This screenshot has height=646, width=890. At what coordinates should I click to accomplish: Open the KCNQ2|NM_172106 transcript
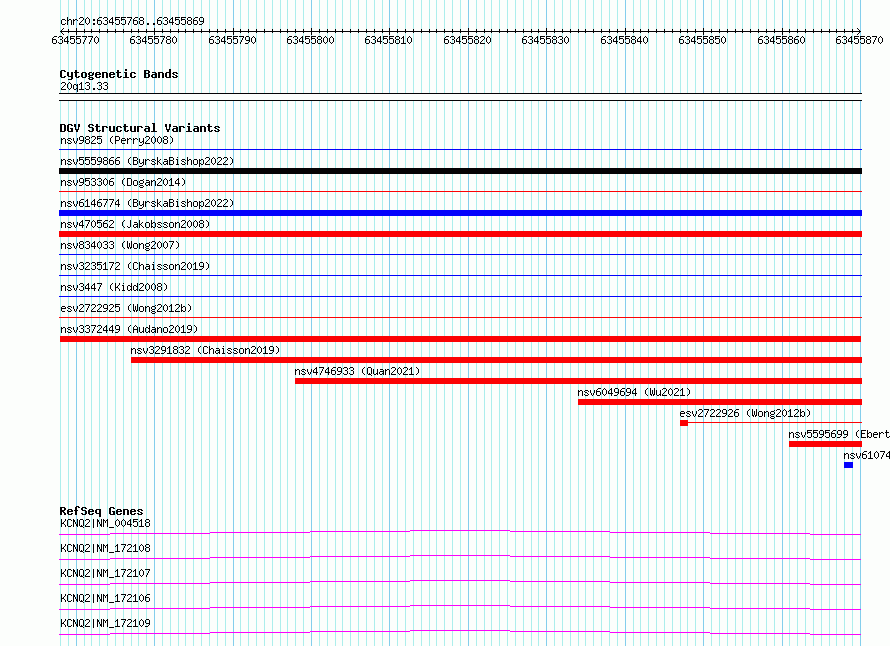[x=105, y=598]
